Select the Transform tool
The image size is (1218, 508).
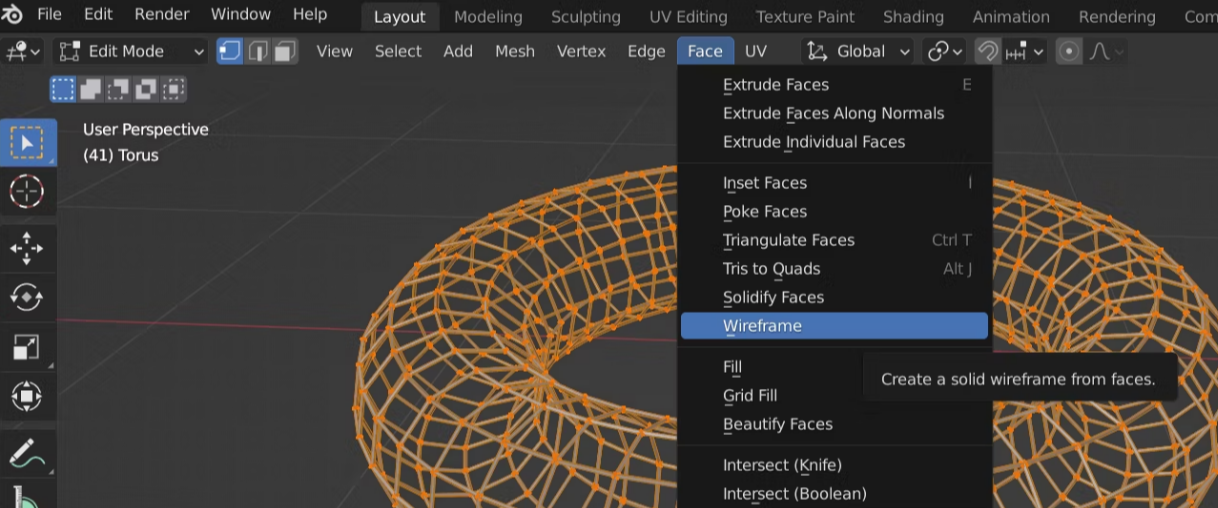27,395
